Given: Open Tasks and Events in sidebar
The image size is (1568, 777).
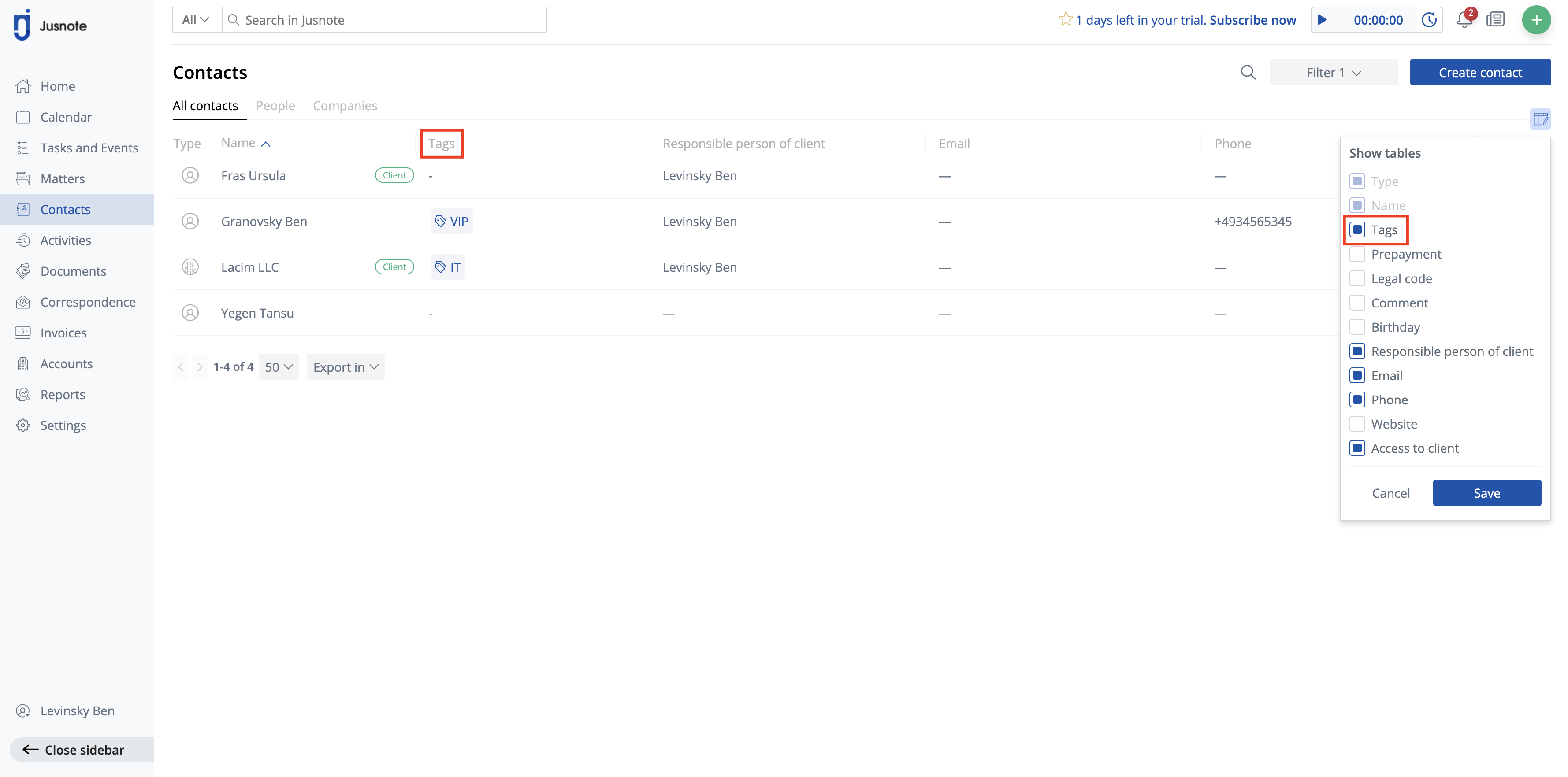Looking at the screenshot, I should 77,148.
